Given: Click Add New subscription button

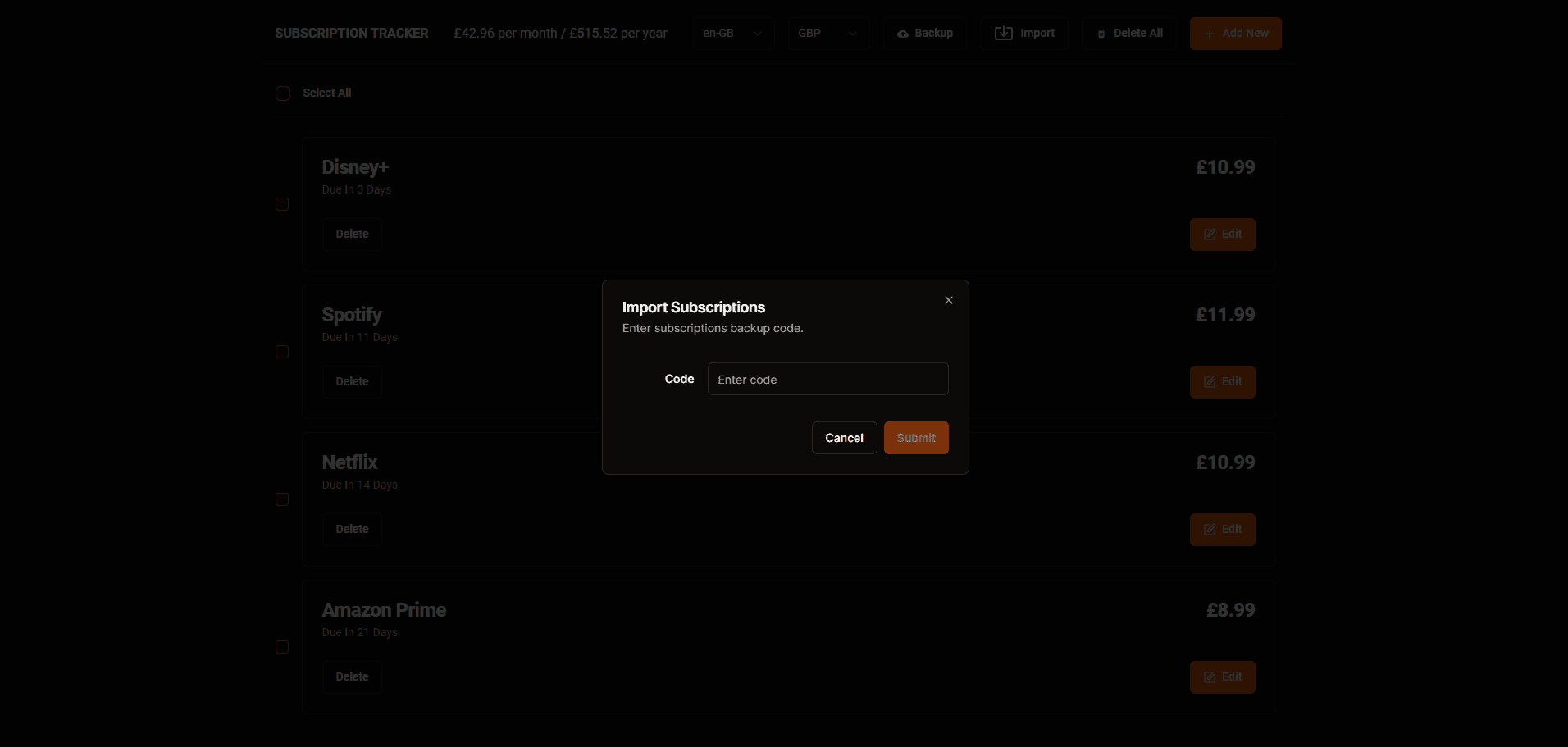Looking at the screenshot, I should pos(1235,34).
